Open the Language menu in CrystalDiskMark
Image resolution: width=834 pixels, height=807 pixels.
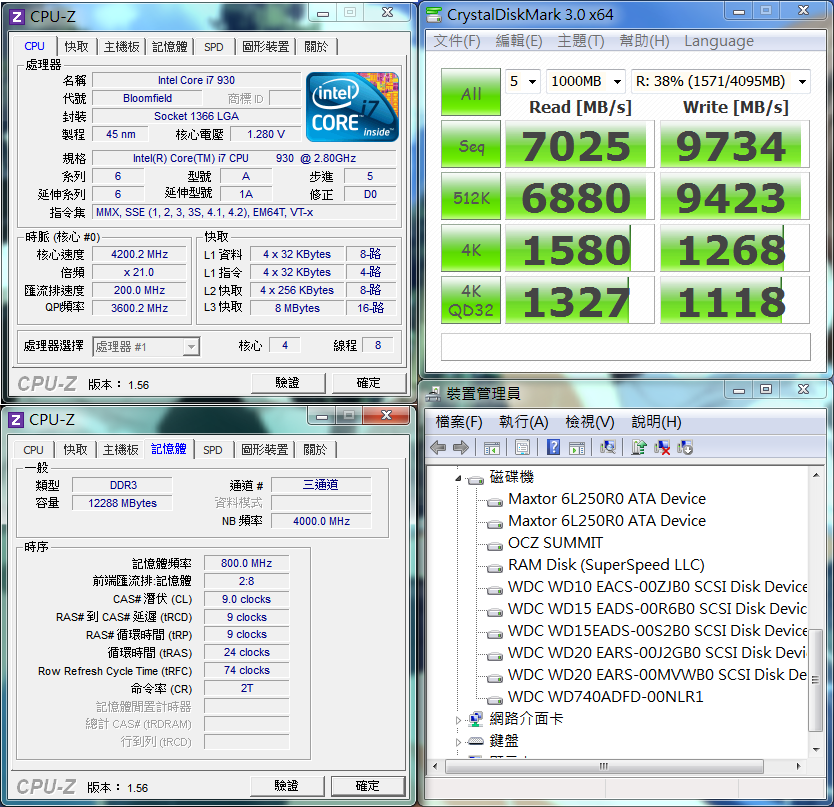[719, 41]
